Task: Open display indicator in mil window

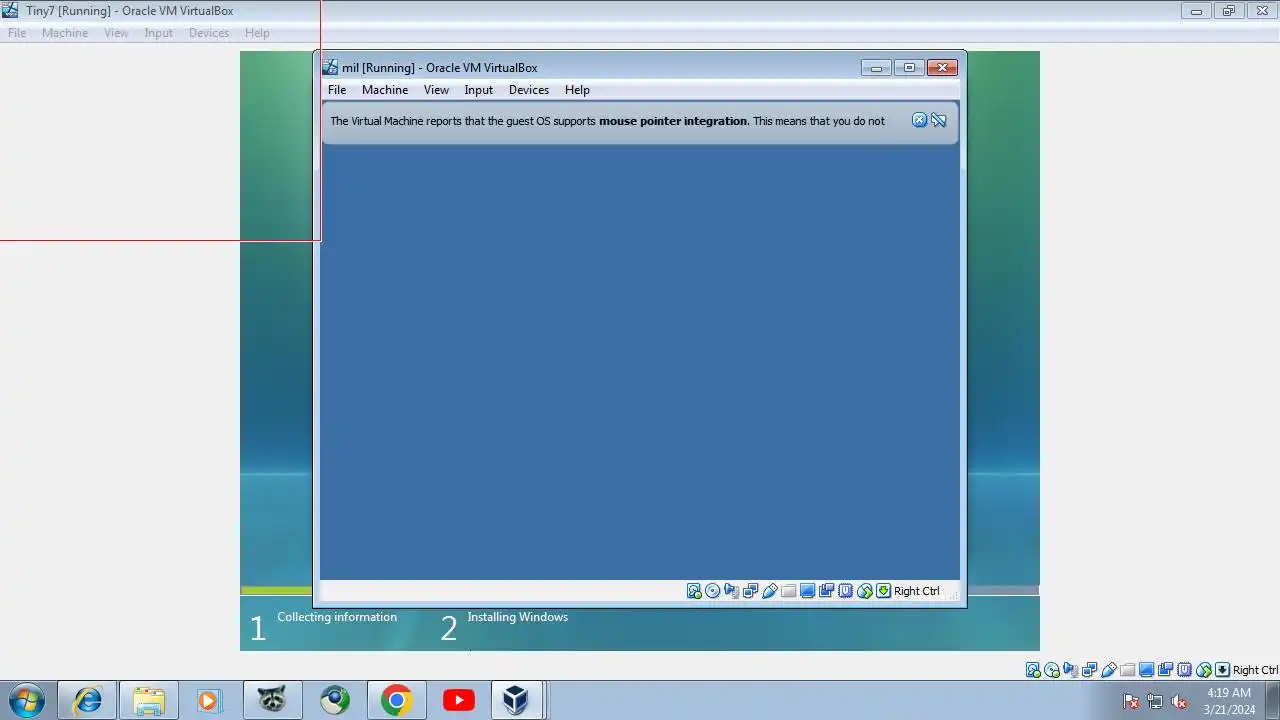Action: click(808, 591)
